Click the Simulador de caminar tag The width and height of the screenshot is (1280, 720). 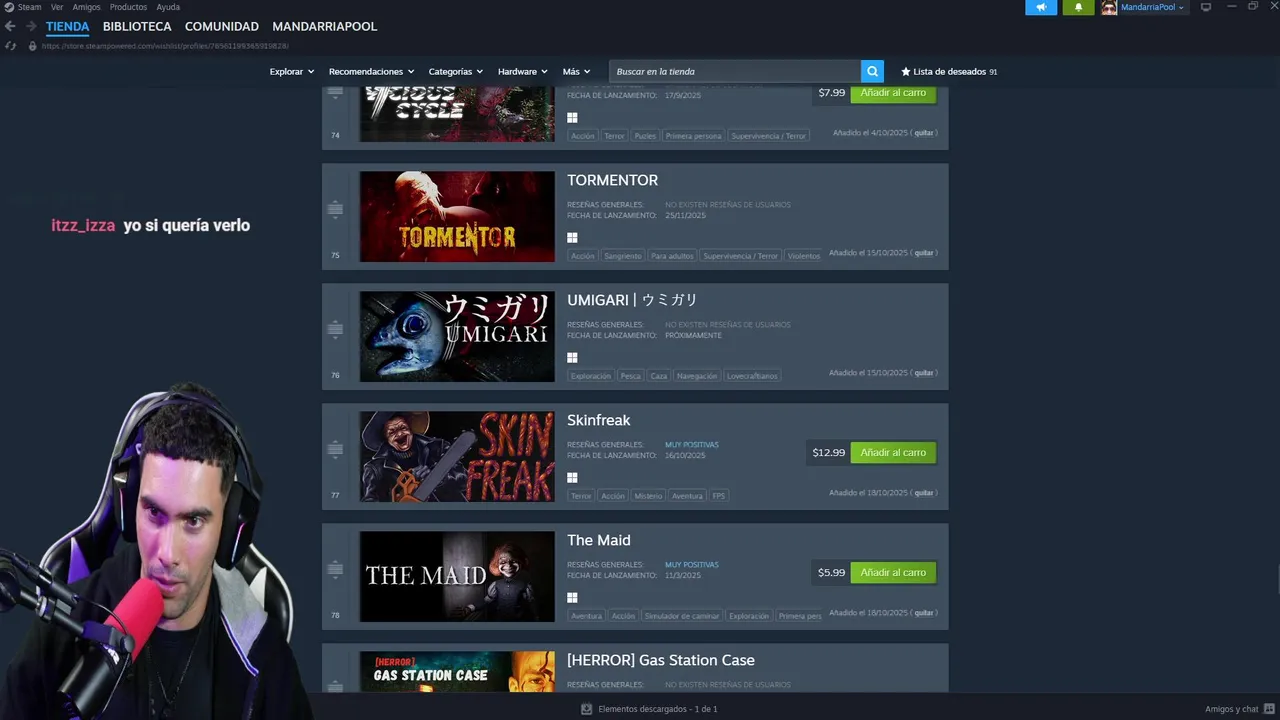[x=681, y=616]
